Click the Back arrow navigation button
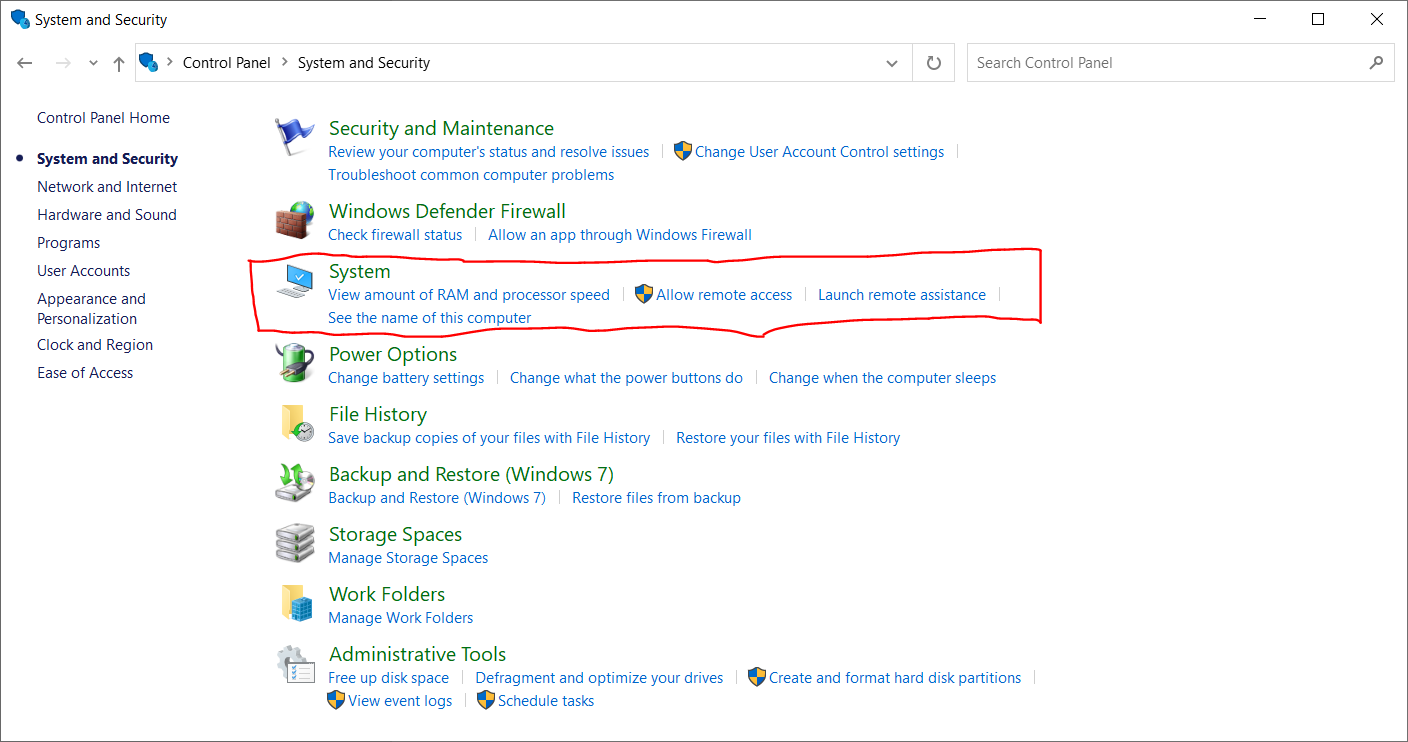The image size is (1408, 742). tap(25, 63)
